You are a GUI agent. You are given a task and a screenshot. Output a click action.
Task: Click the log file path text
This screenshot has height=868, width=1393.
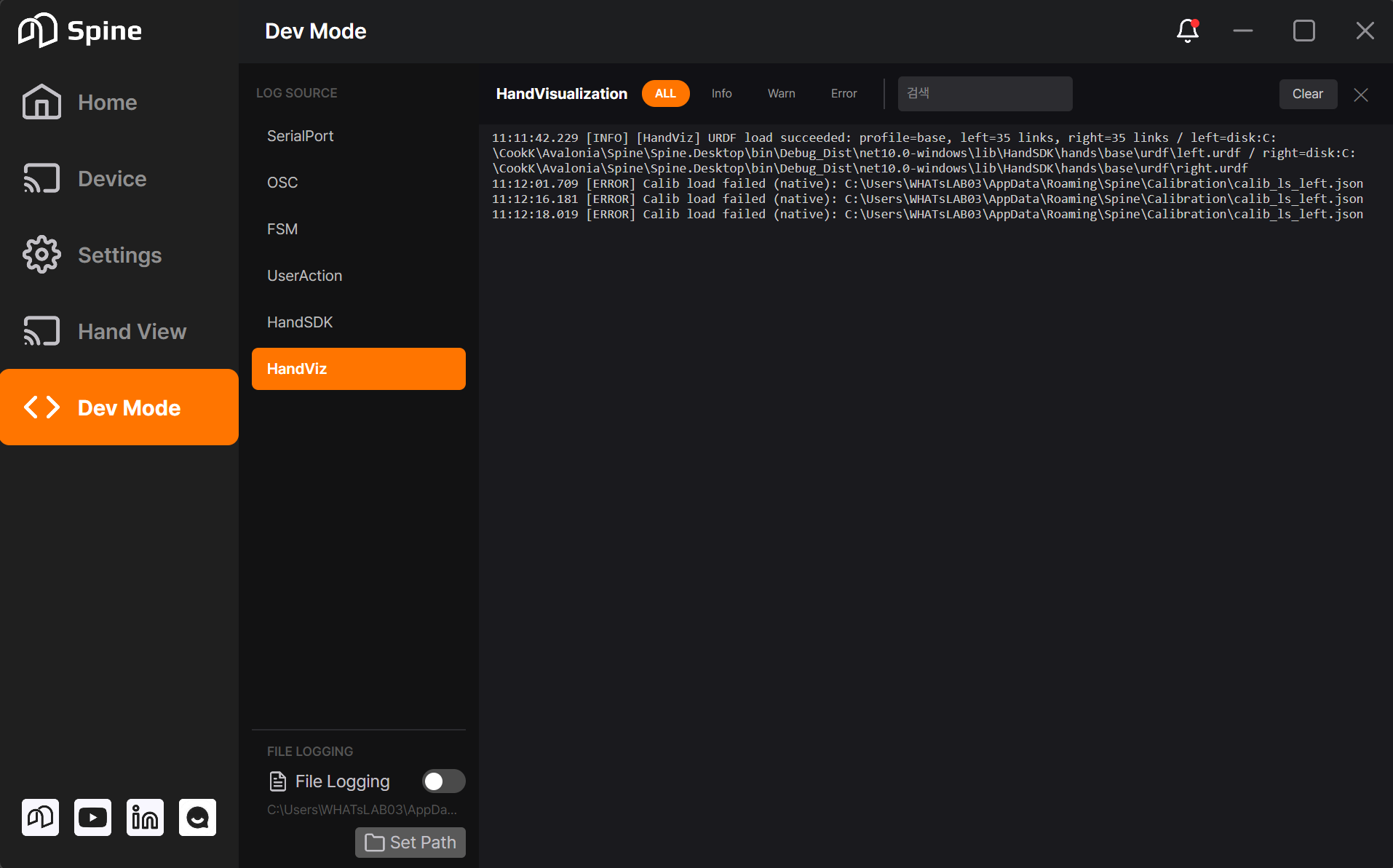click(362, 810)
